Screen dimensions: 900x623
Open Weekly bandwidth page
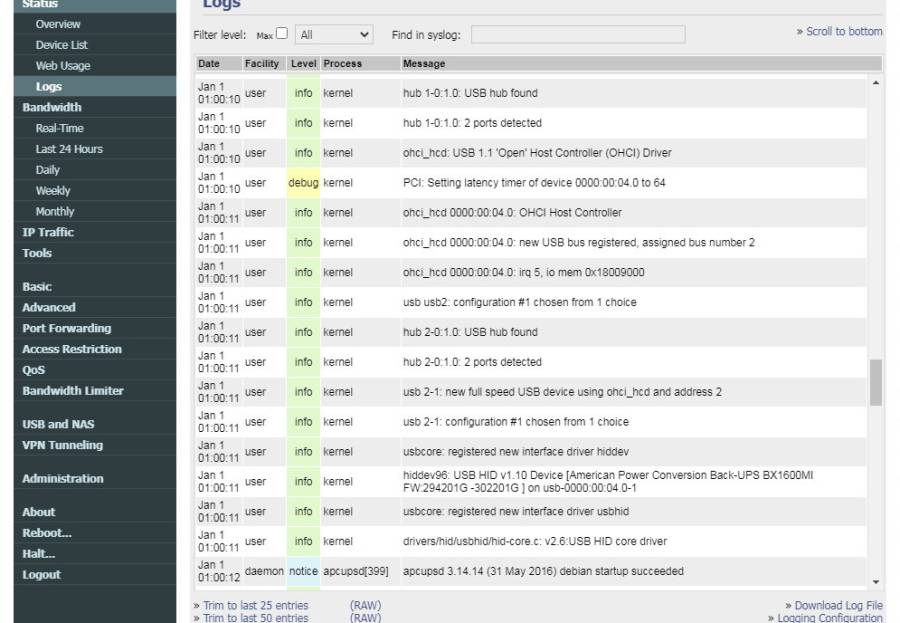(53, 190)
